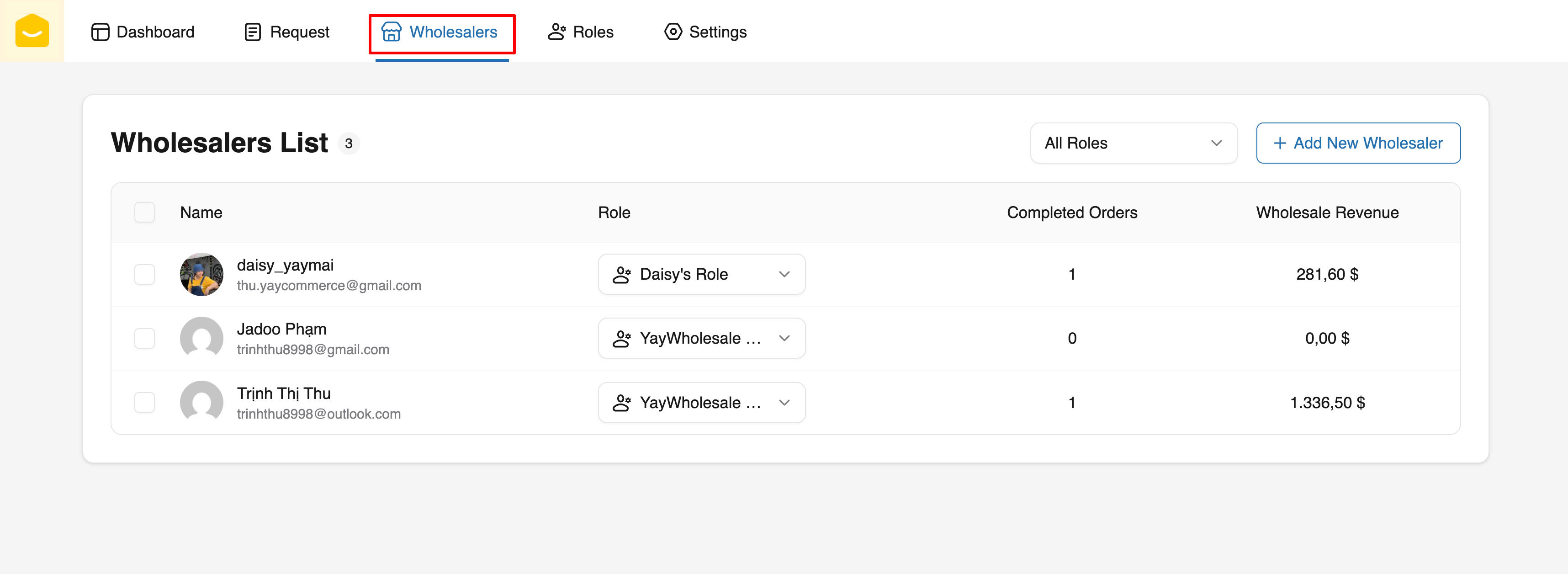Click the Settings gear icon
Image resolution: width=1568 pixels, height=574 pixels.
(673, 32)
